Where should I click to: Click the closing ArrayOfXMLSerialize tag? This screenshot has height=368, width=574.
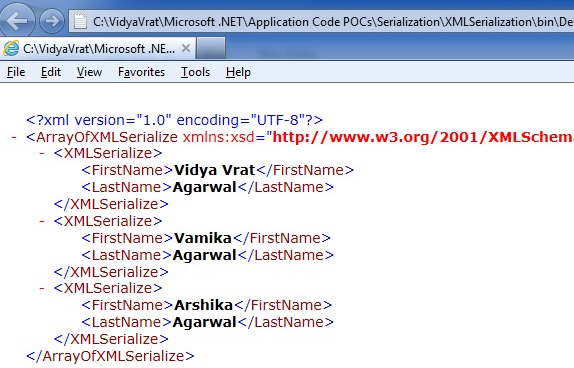111,356
